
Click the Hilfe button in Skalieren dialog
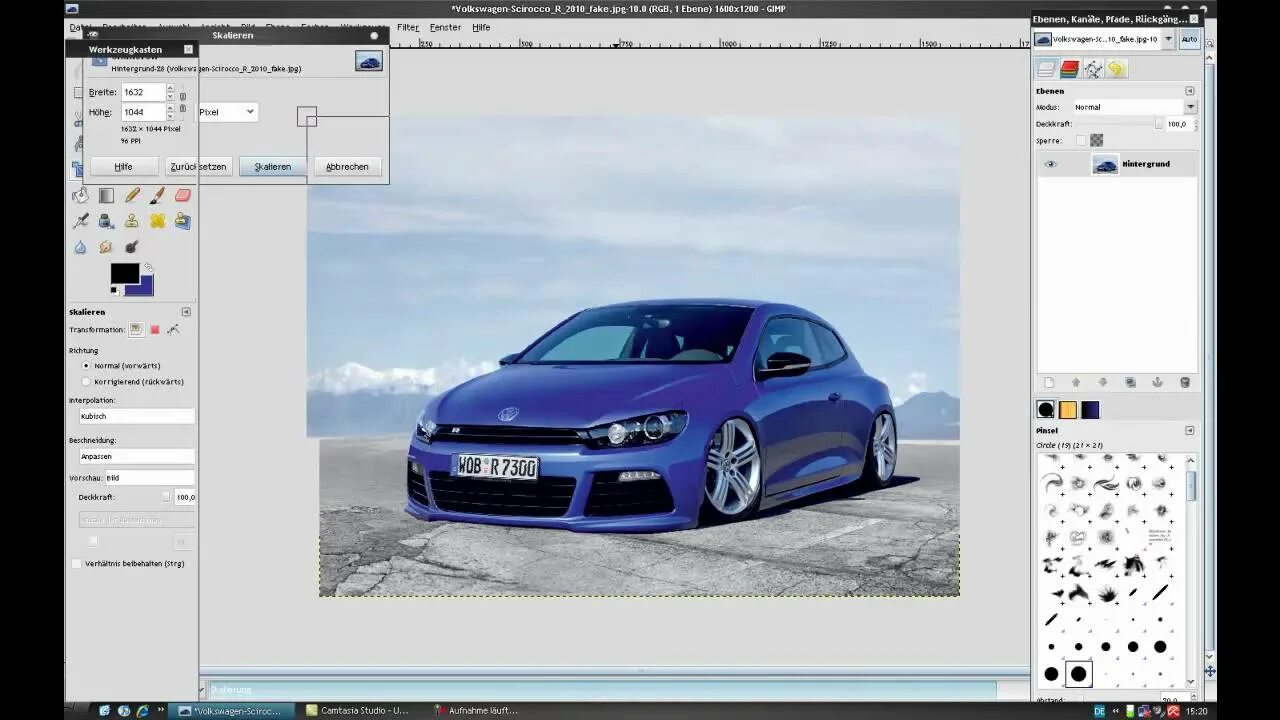[124, 167]
